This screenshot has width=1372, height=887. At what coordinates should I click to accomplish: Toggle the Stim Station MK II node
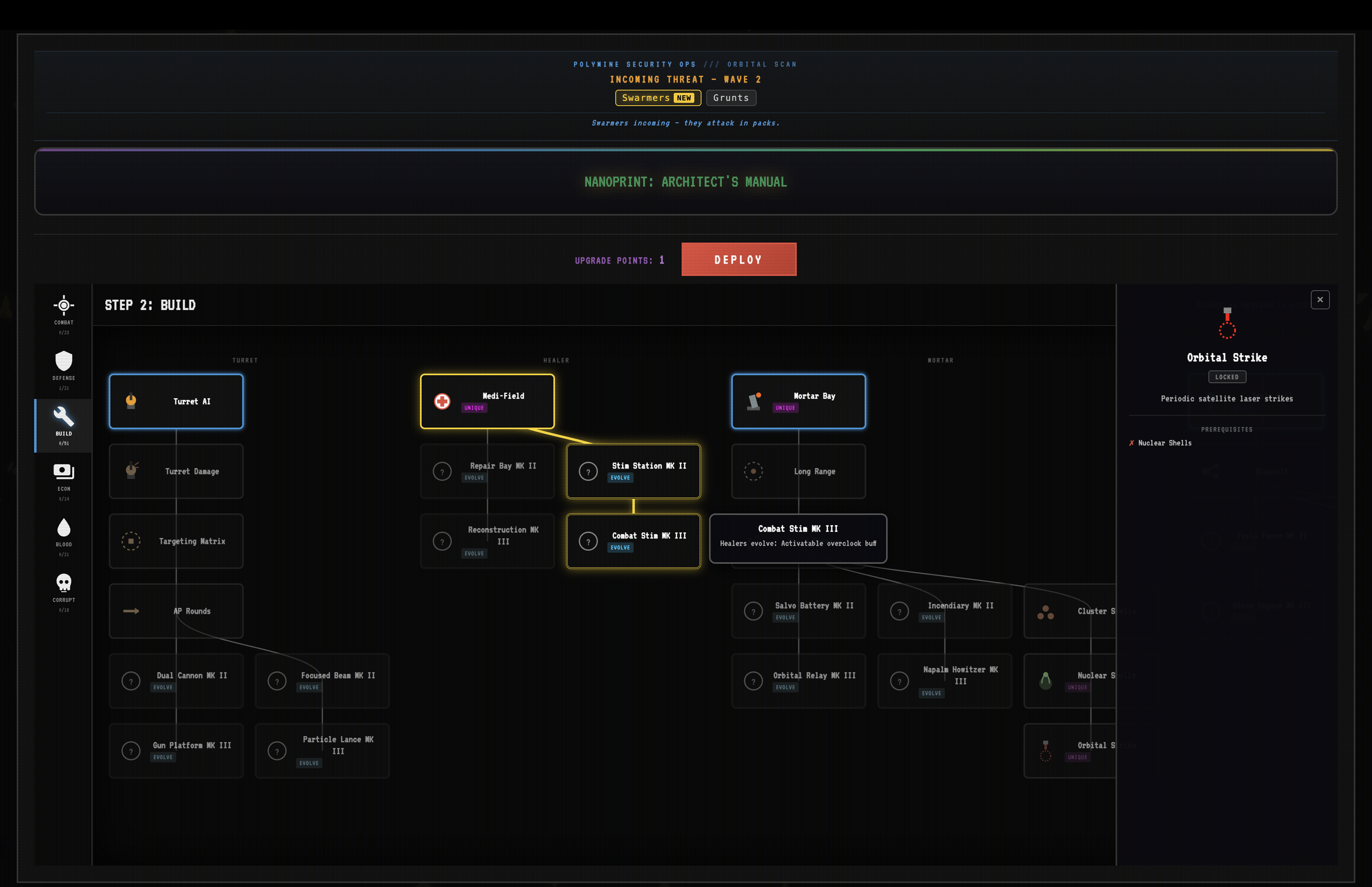point(633,471)
